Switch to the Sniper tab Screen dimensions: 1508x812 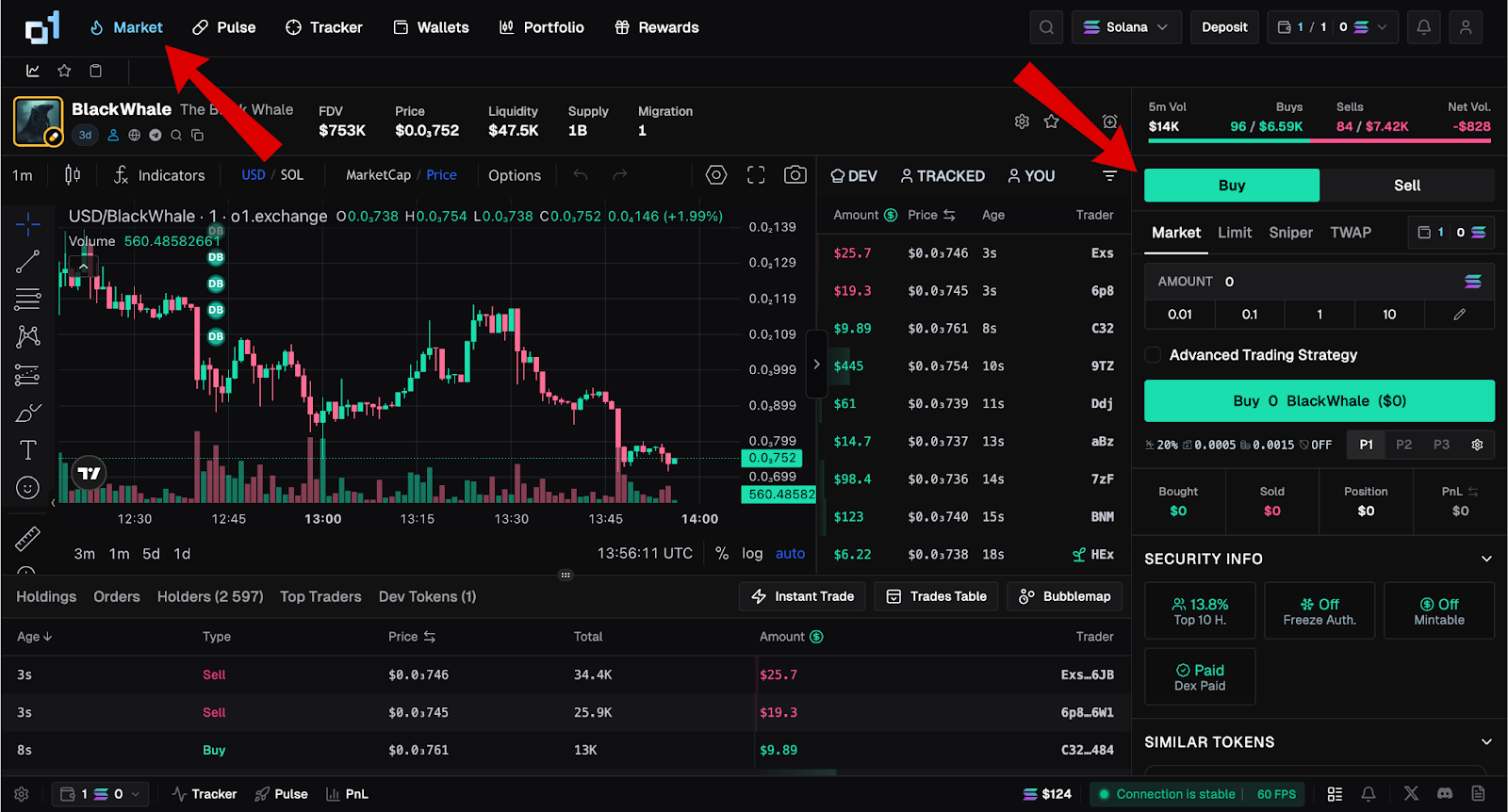[x=1290, y=233]
